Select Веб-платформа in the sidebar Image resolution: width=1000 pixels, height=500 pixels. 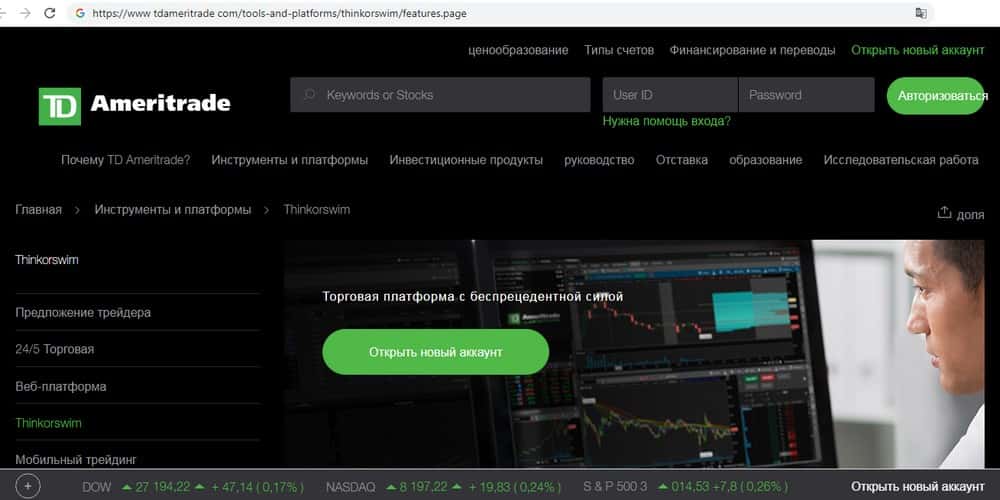tap(61, 386)
